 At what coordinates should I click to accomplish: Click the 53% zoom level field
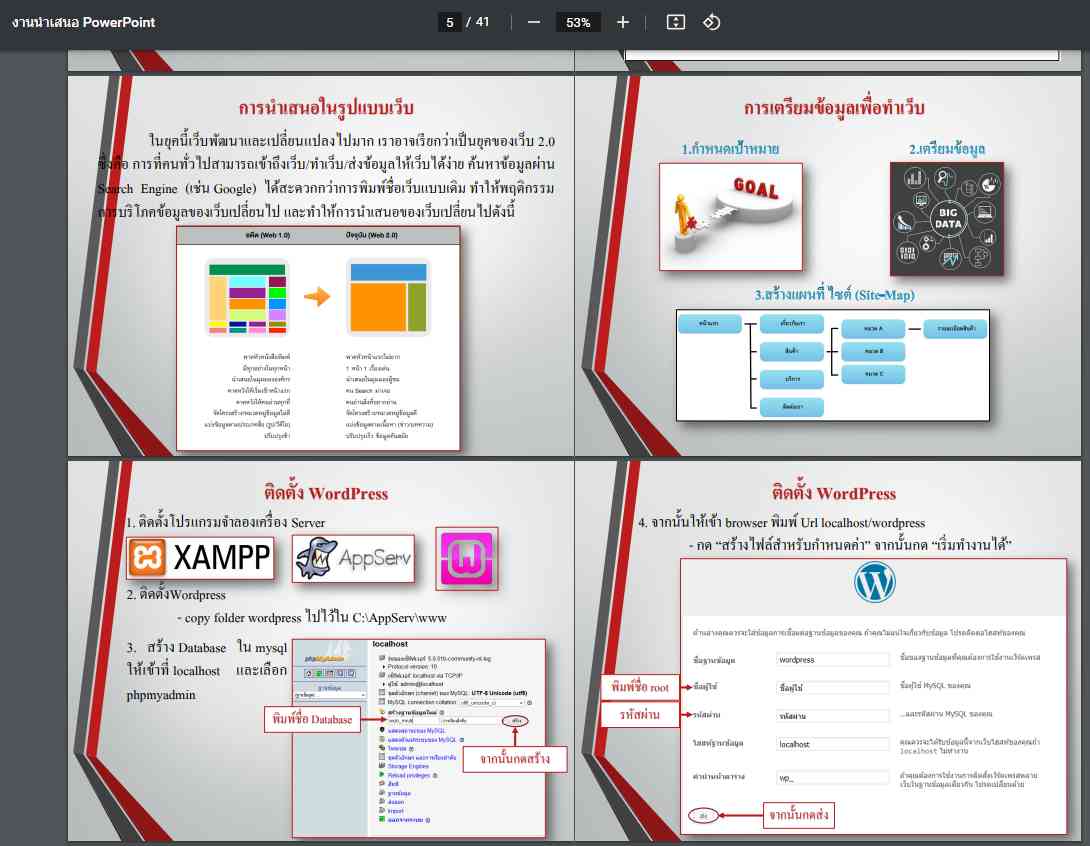tap(578, 22)
